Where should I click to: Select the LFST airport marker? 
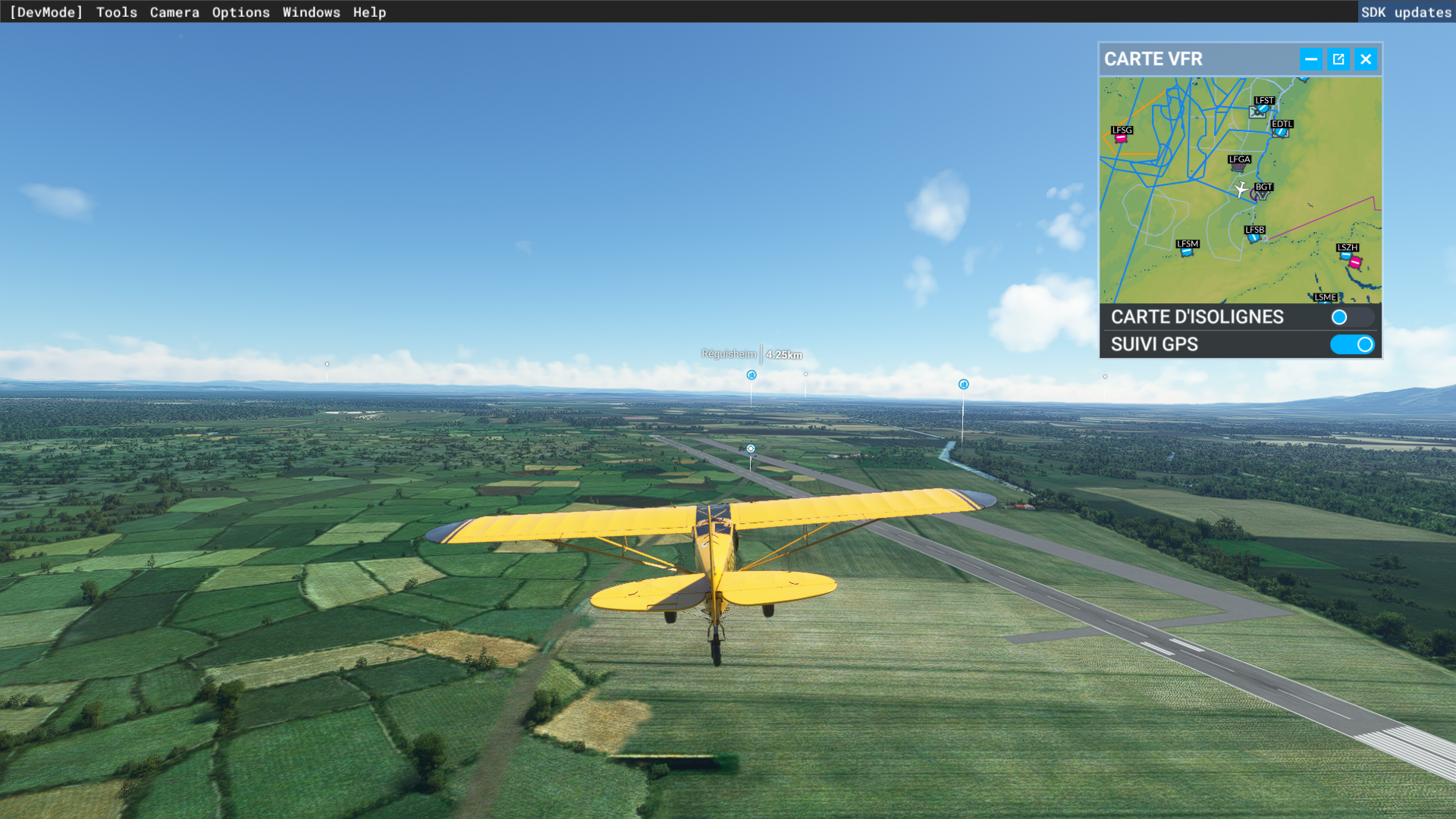click(x=1263, y=109)
